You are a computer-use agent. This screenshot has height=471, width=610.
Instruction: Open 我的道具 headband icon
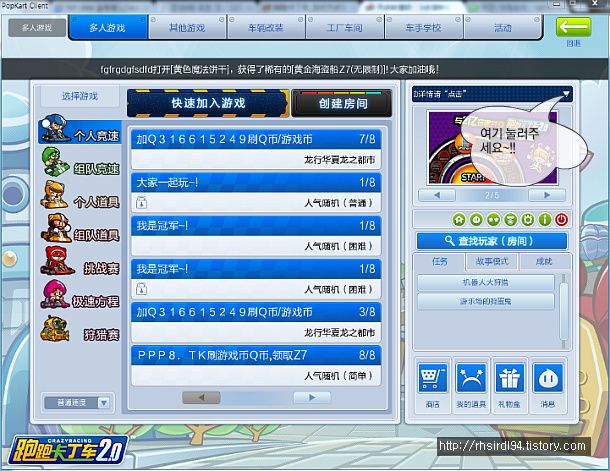(471, 378)
